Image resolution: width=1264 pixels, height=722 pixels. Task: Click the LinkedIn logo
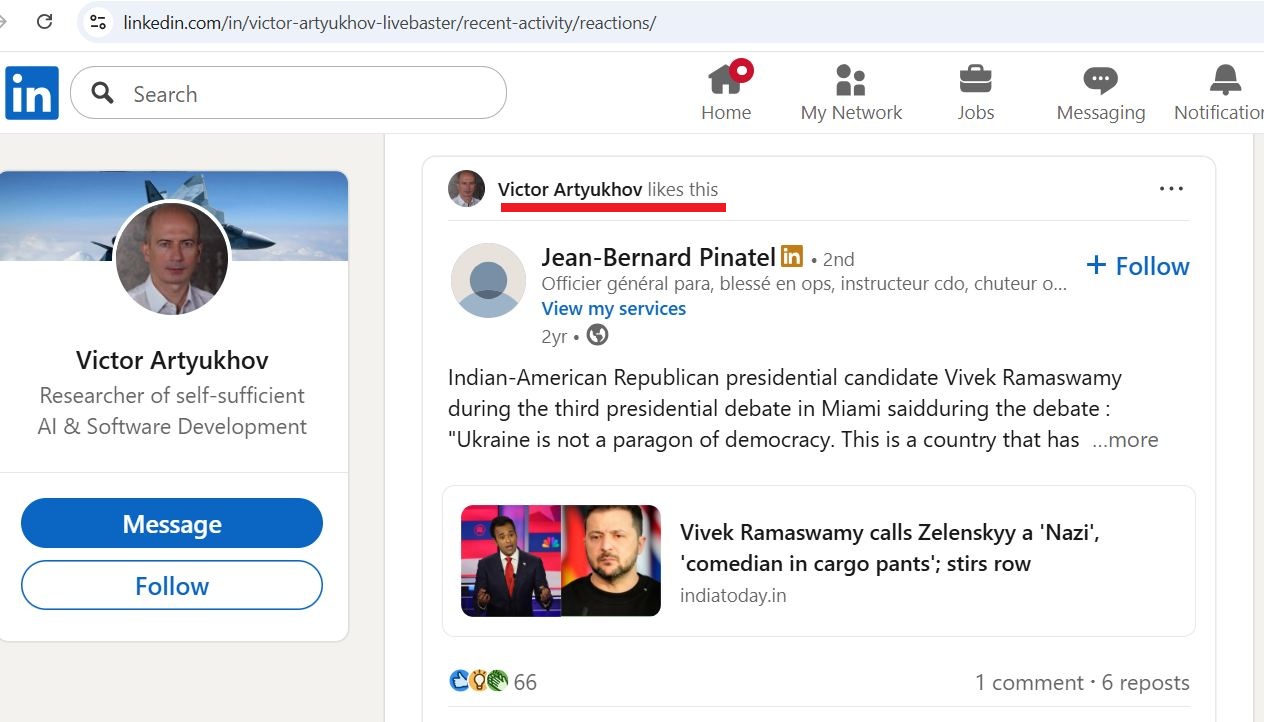pyautogui.click(x=31, y=93)
